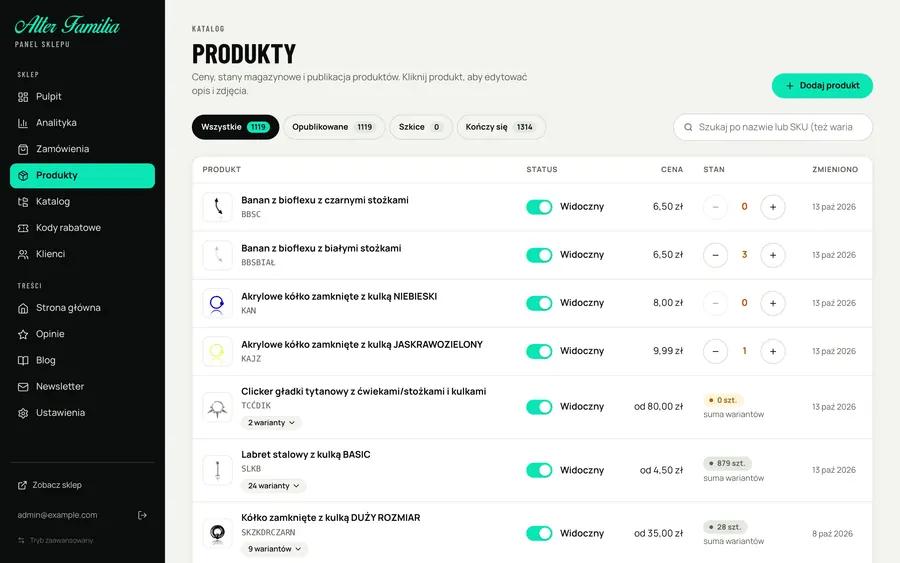The width and height of the screenshot is (900, 563).
Task: Increase stock for Banan z białymi stożkami
Action: [773, 255]
